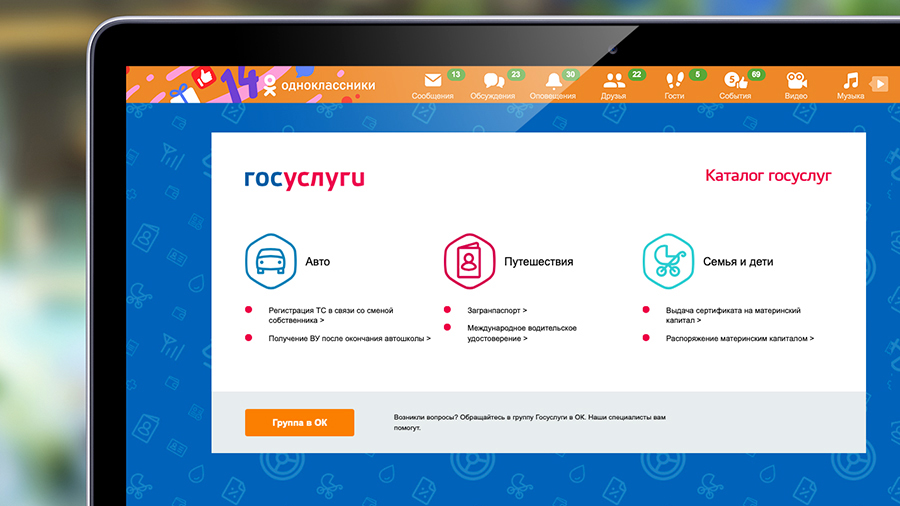Image resolution: width=900 pixels, height=506 pixels.
Task: Click the 23 discussions badge
Action: pyautogui.click(x=516, y=75)
